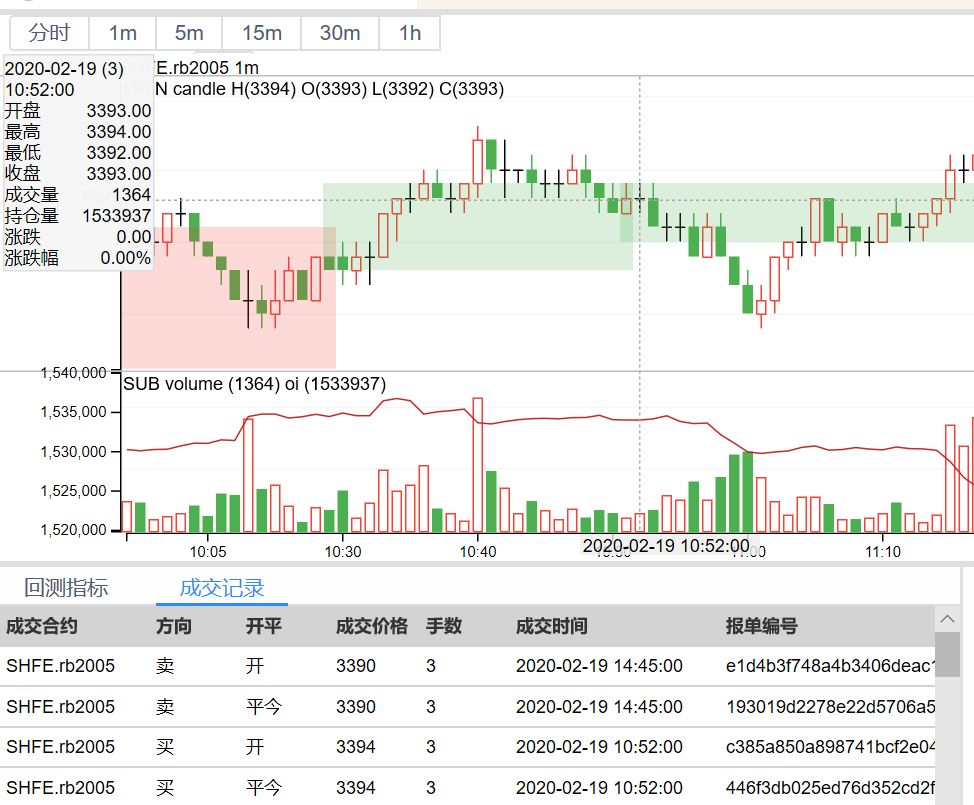
Task: Click the 1,525,000 volume axis label
Action: point(73,491)
